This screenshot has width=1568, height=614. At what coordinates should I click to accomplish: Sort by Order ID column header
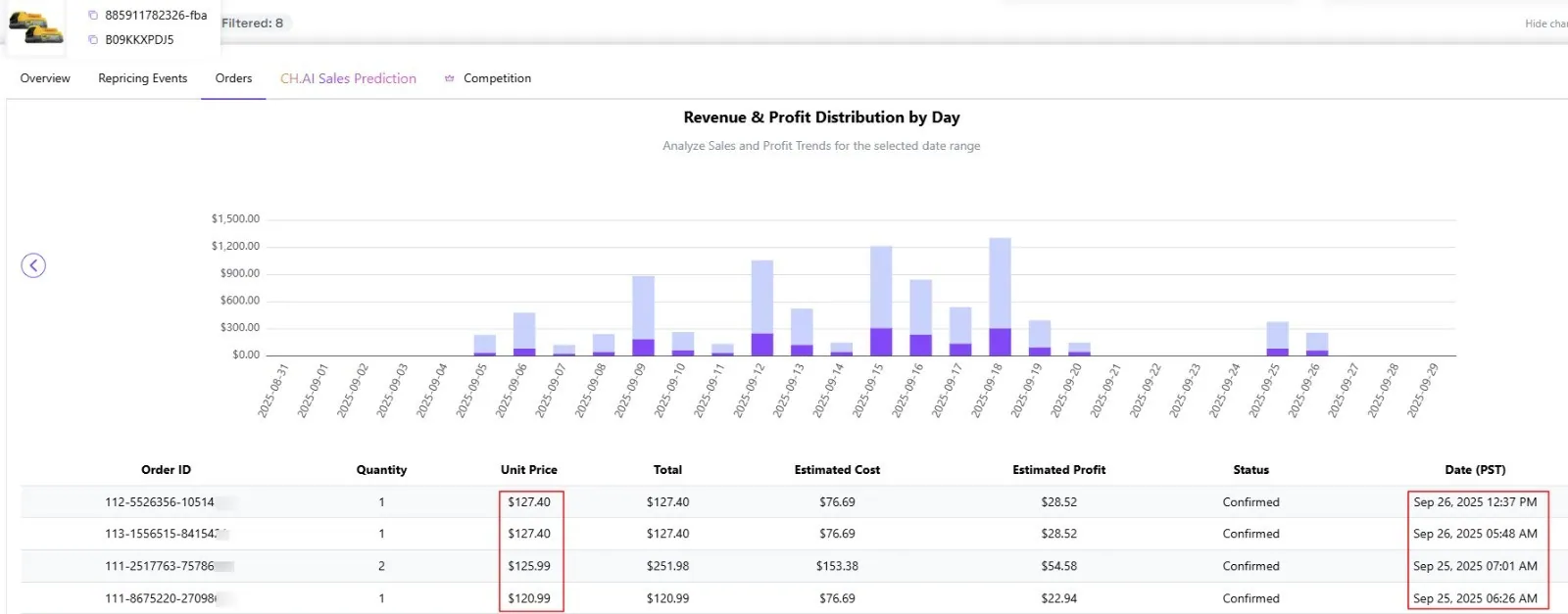click(x=166, y=470)
